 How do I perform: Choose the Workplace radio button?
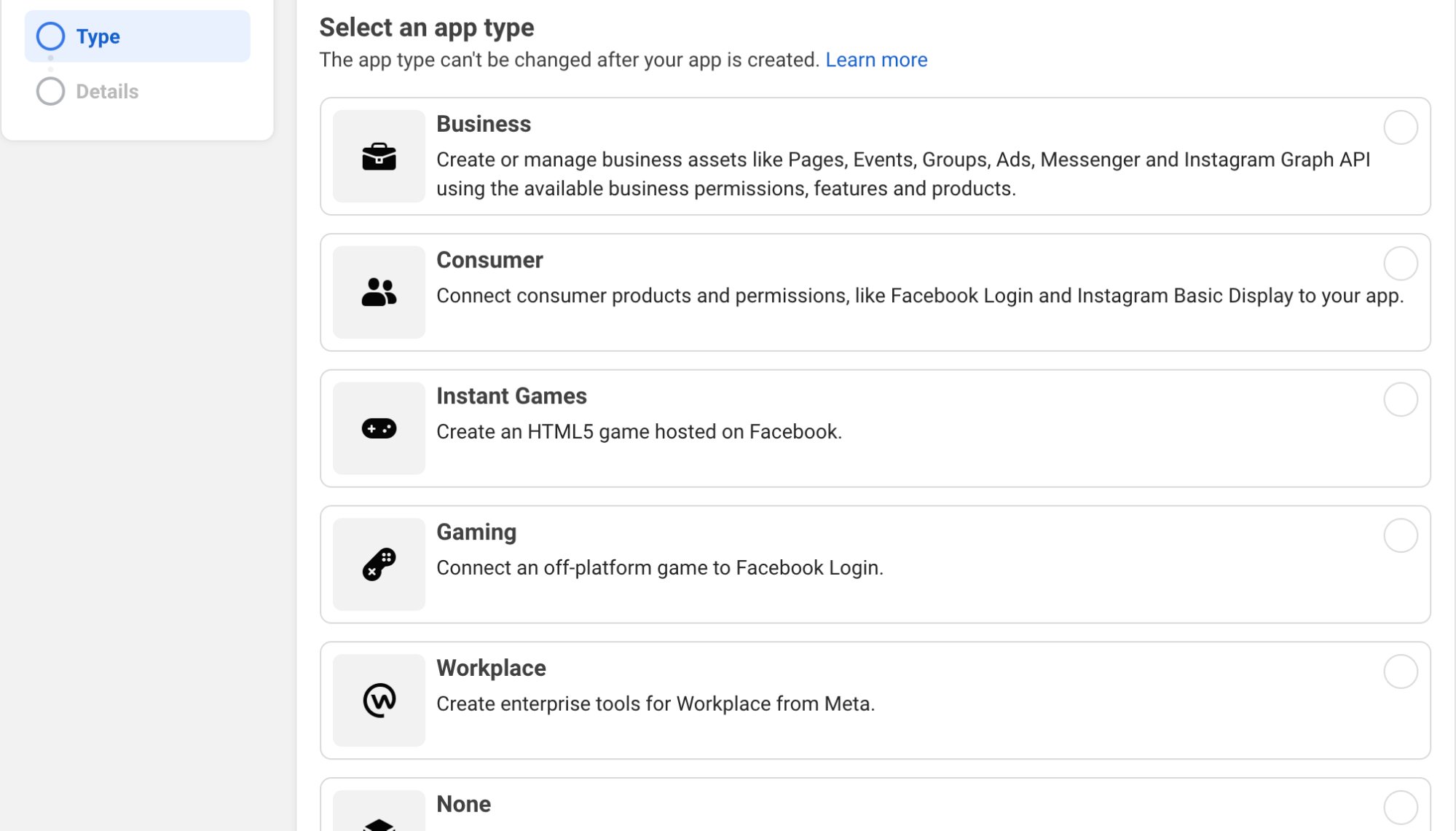(x=1400, y=672)
